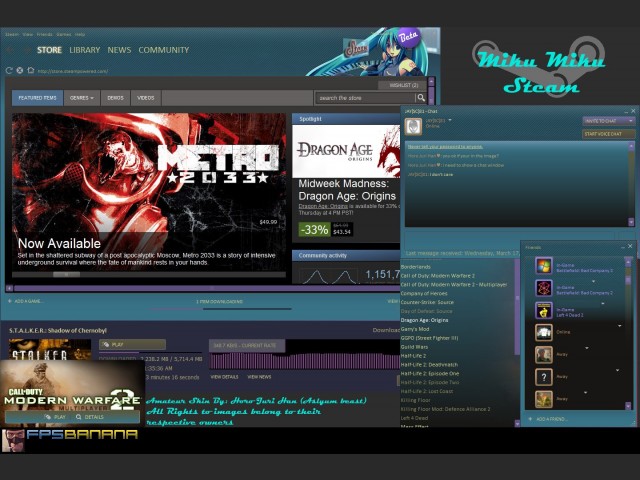Select Counter-Strike: Source in games list
The width and height of the screenshot is (640, 480).
427,302
